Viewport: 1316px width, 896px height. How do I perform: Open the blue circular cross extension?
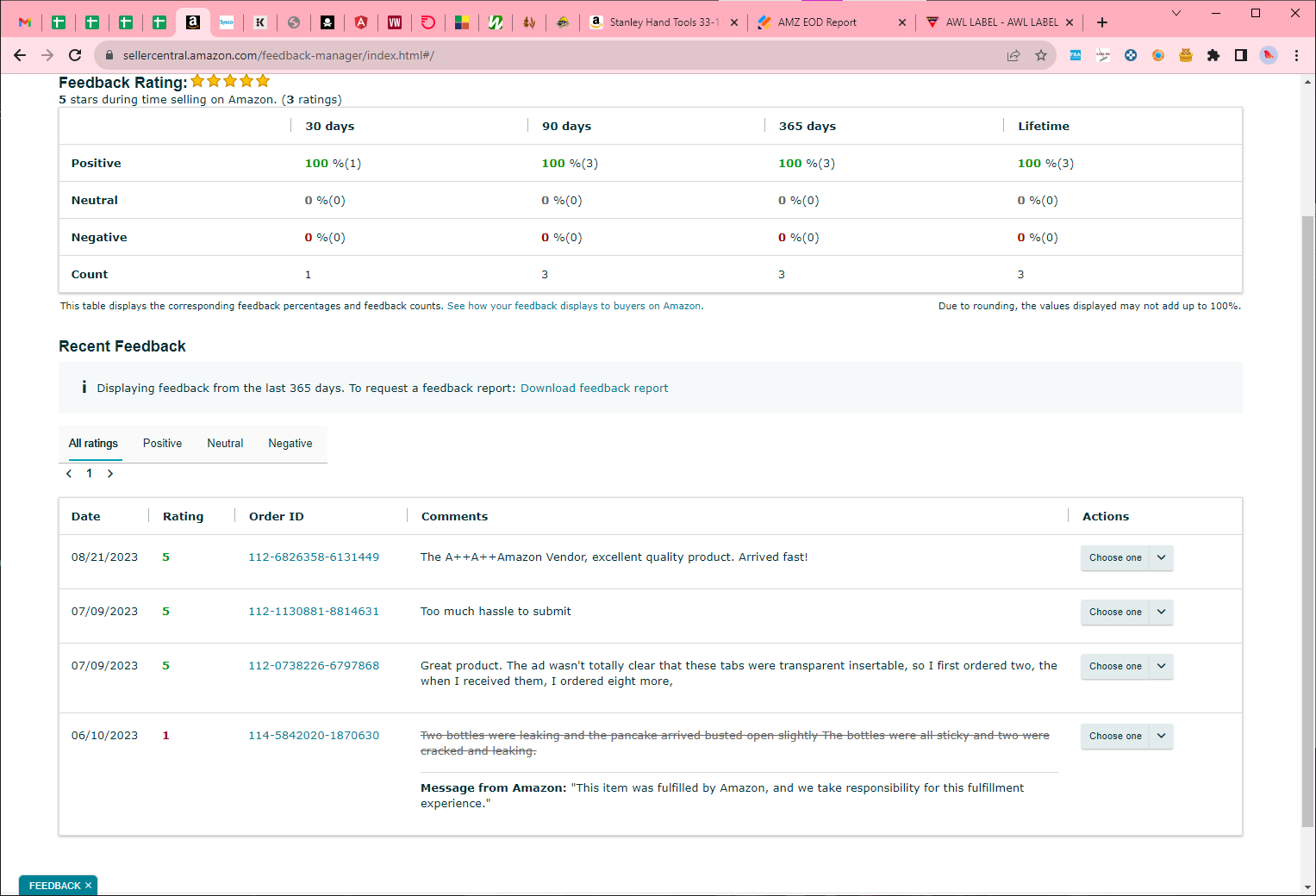tap(1131, 55)
